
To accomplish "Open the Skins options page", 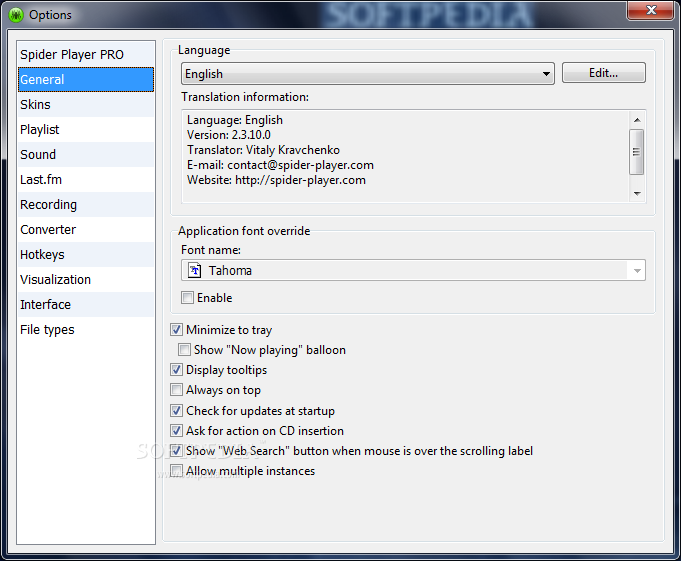I will pyautogui.click(x=86, y=105).
